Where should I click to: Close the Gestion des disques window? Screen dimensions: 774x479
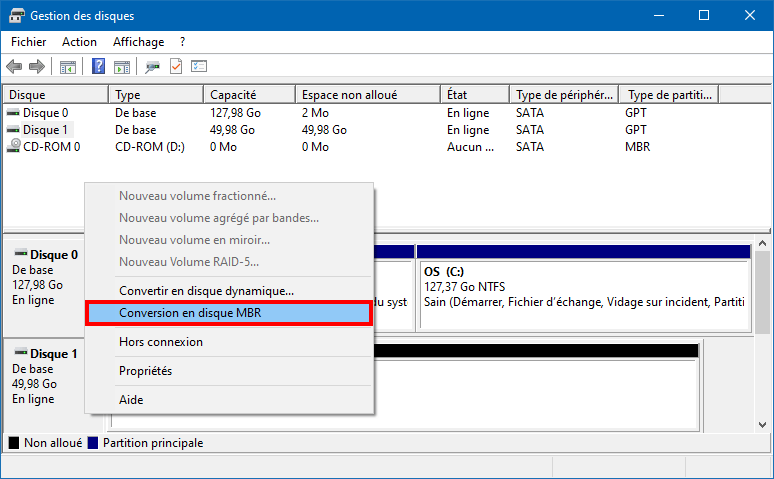(x=750, y=15)
